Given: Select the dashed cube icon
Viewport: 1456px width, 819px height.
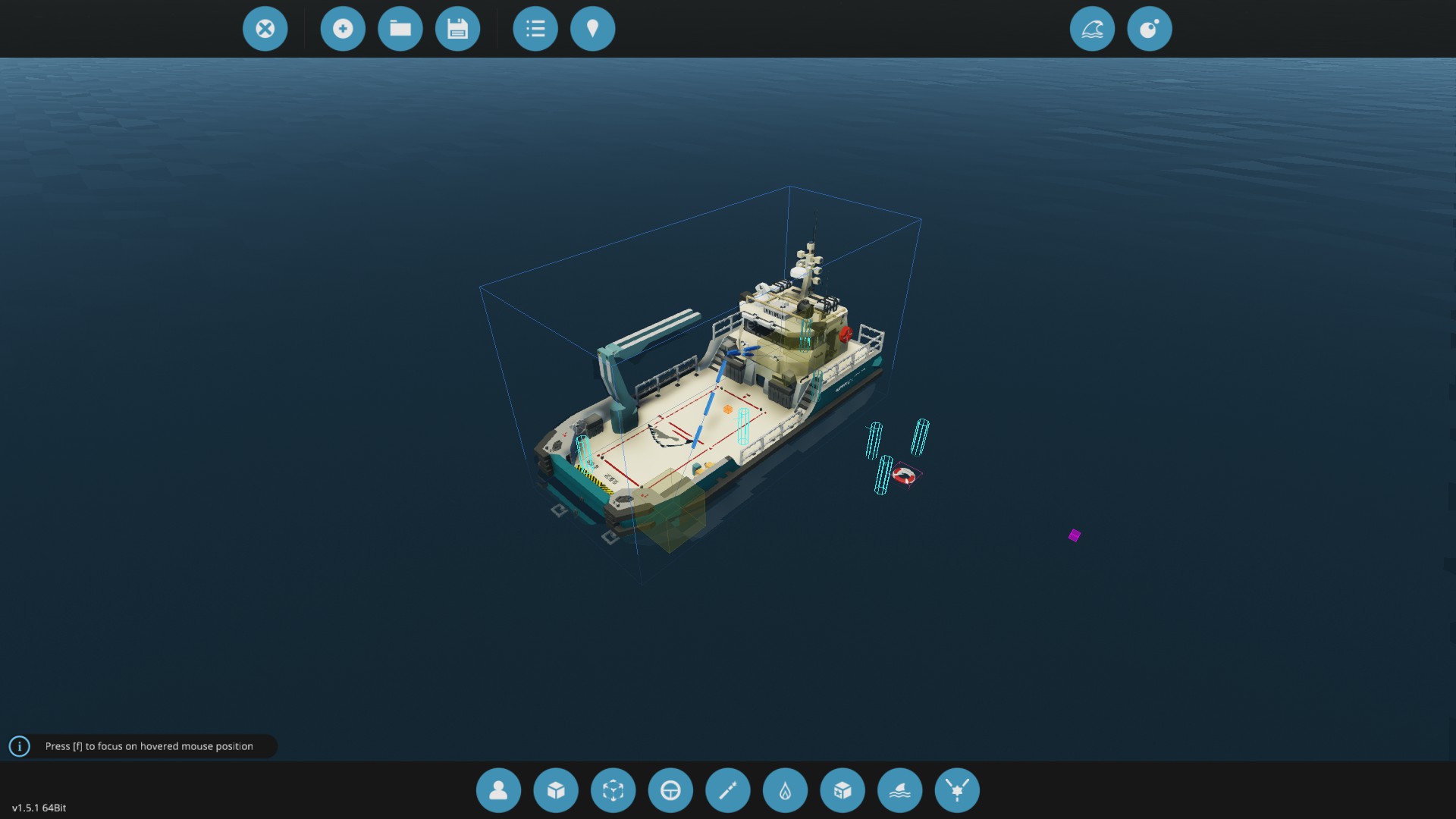Looking at the screenshot, I should pyautogui.click(x=613, y=790).
